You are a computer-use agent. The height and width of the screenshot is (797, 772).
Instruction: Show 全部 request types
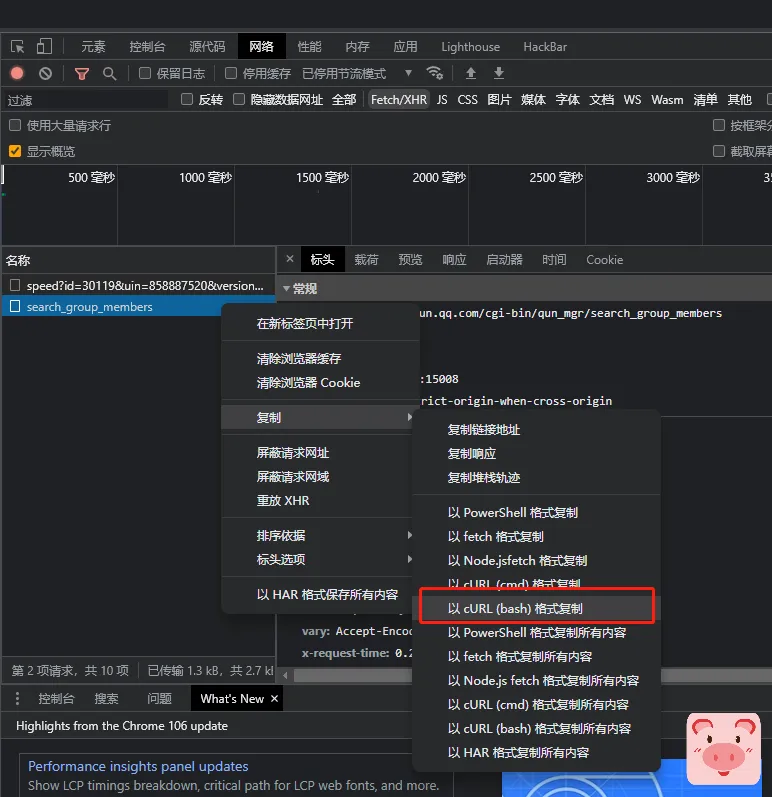coord(344,100)
